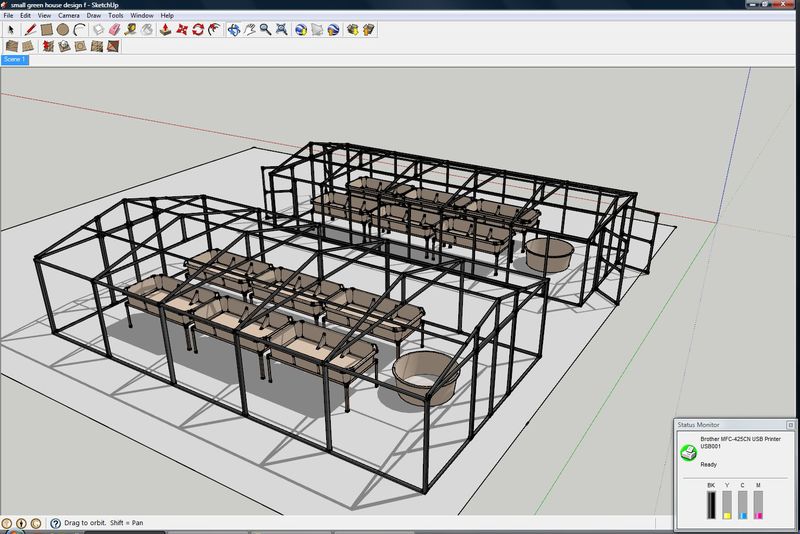
Task: Open the Window menu
Action: (142, 16)
